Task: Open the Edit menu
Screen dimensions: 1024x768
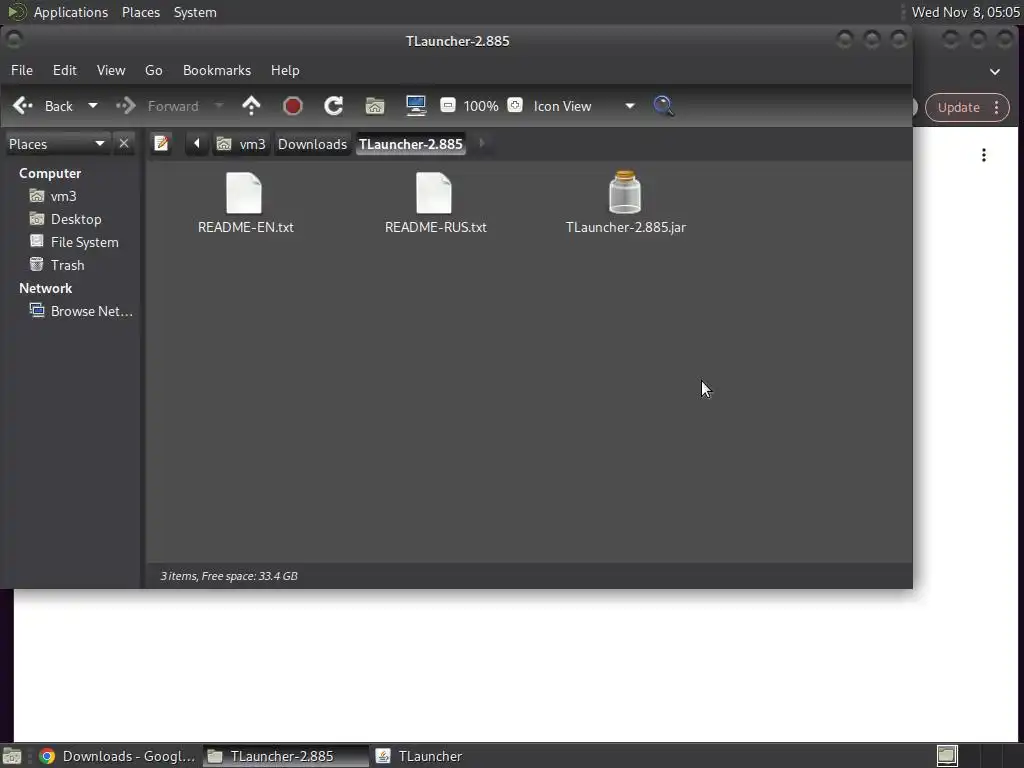Action: (x=65, y=70)
